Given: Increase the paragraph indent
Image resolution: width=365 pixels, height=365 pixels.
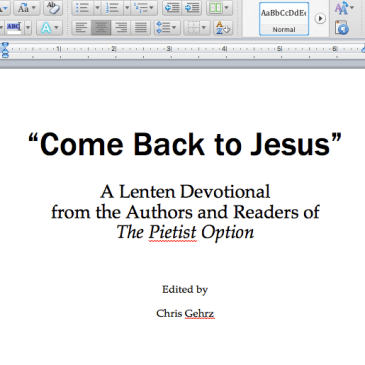Looking at the screenshot, I should pos(192,8).
